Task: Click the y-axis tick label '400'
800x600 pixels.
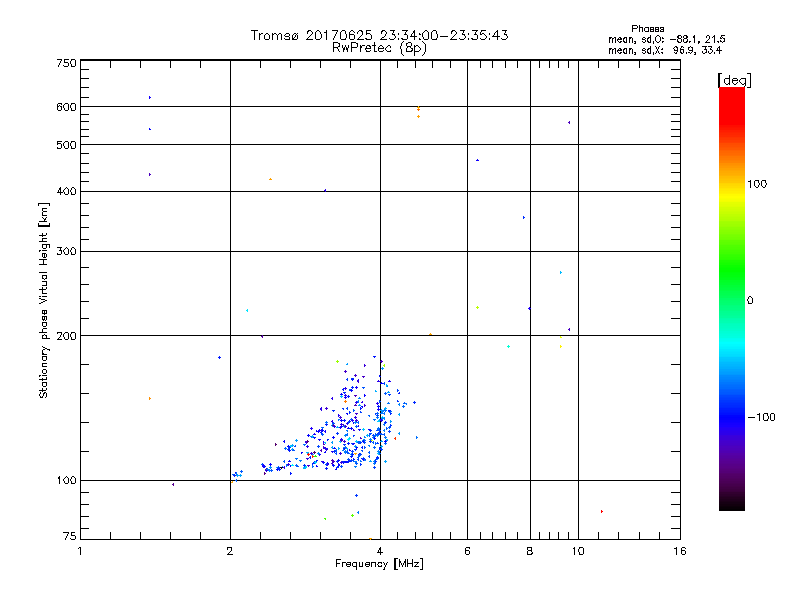Action: (x=66, y=191)
